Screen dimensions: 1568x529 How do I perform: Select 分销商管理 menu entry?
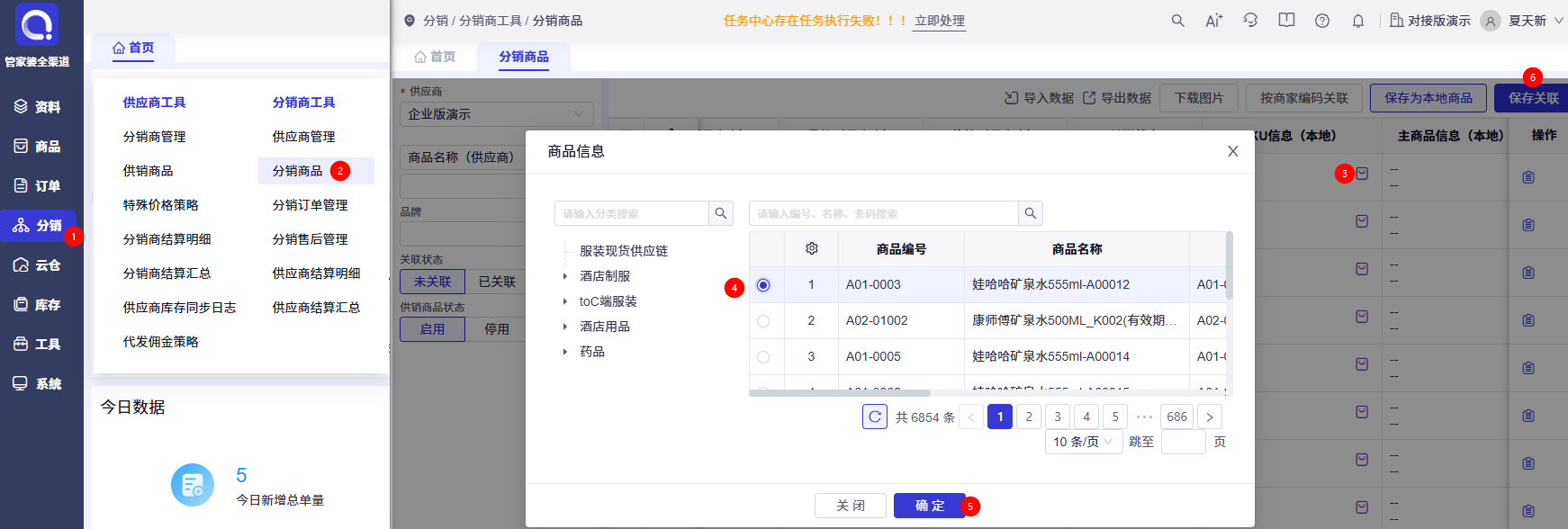point(155,137)
